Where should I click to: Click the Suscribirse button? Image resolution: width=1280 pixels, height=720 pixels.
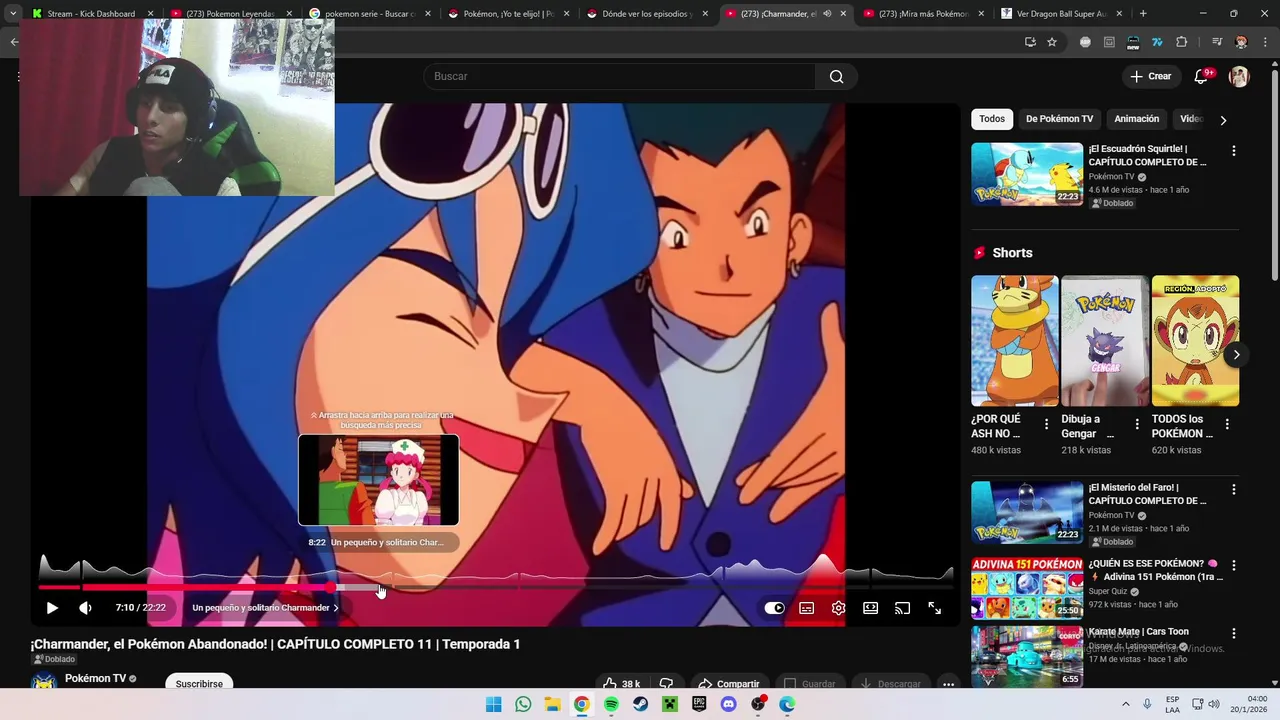tap(199, 683)
